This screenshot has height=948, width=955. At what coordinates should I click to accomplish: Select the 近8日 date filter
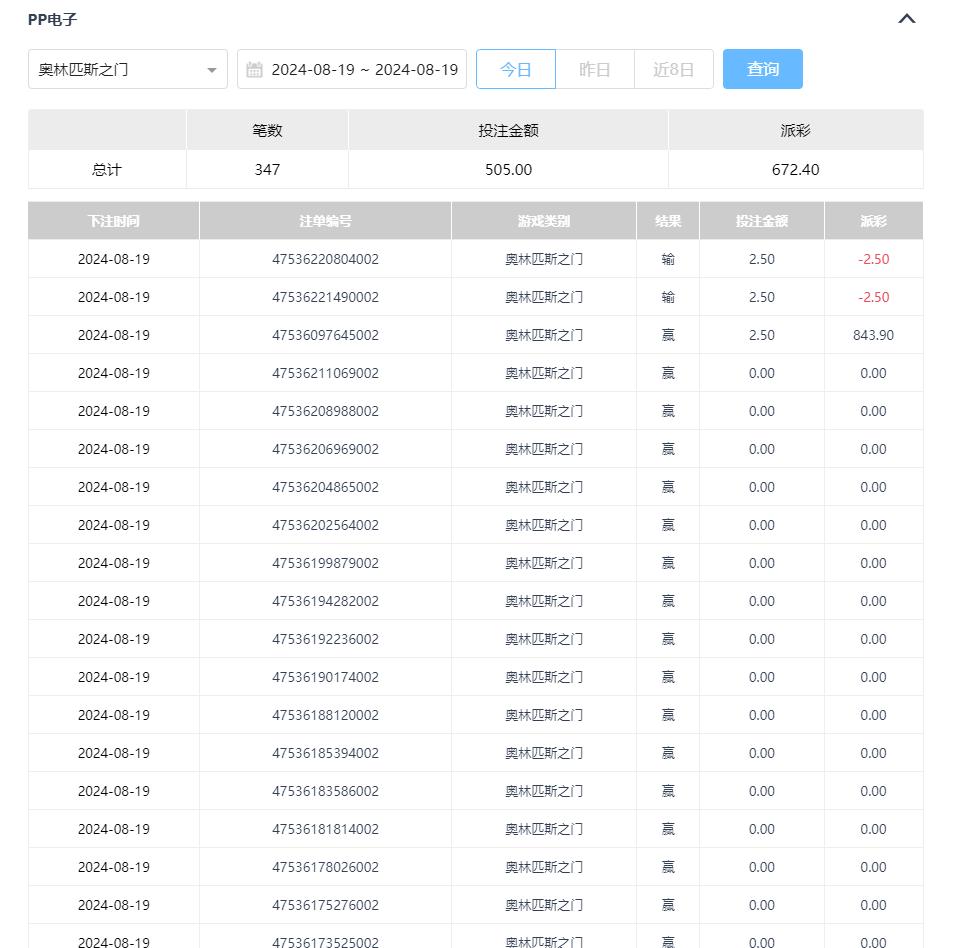(x=673, y=70)
